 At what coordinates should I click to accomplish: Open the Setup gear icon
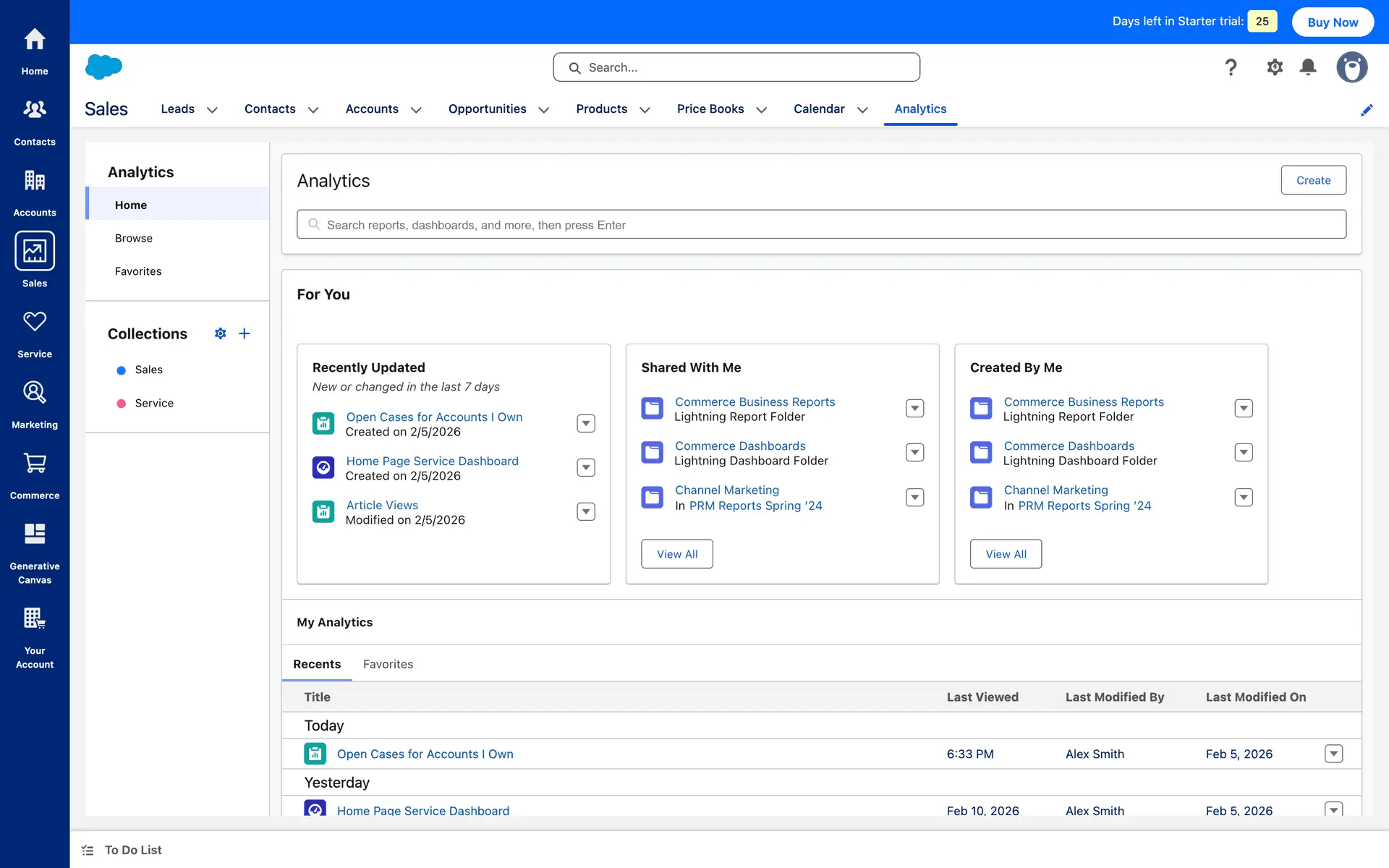1274,67
